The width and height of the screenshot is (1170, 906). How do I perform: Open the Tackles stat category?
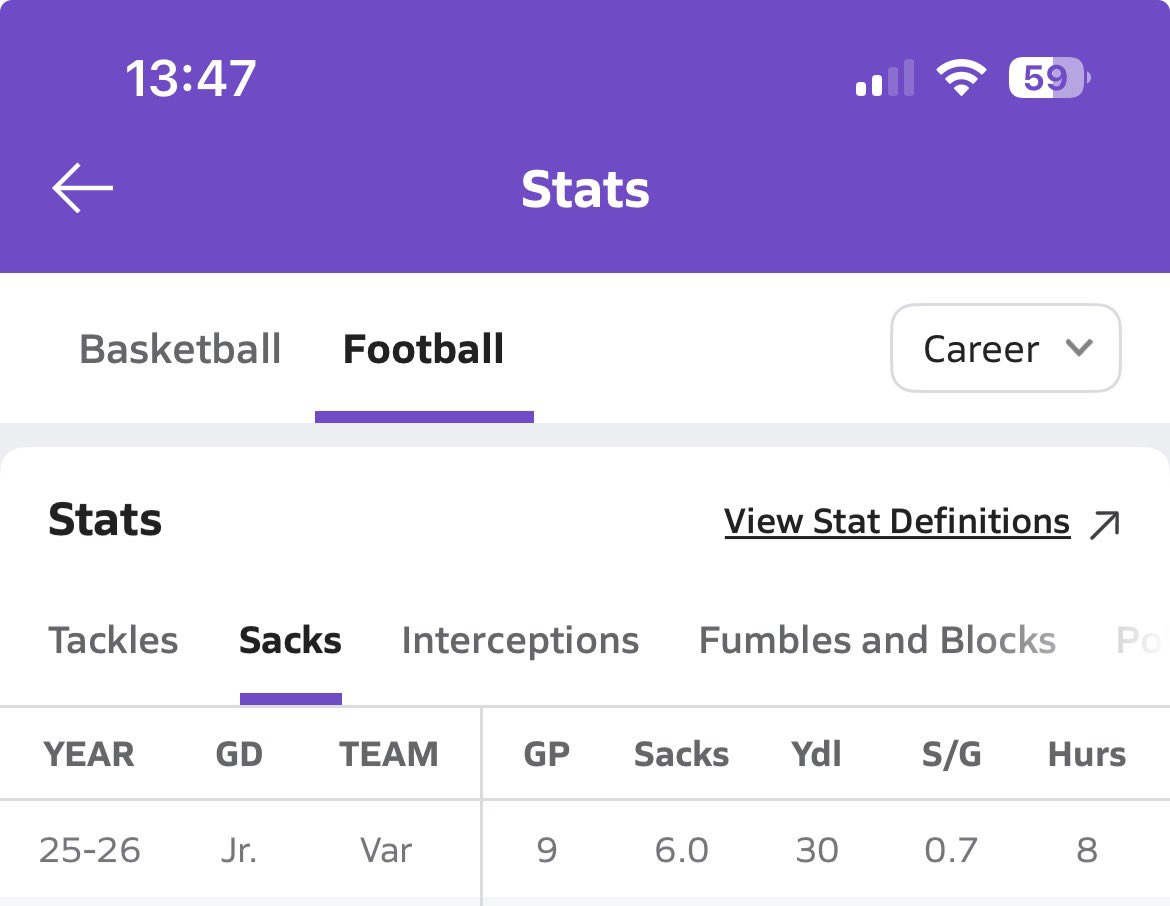coord(113,641)
